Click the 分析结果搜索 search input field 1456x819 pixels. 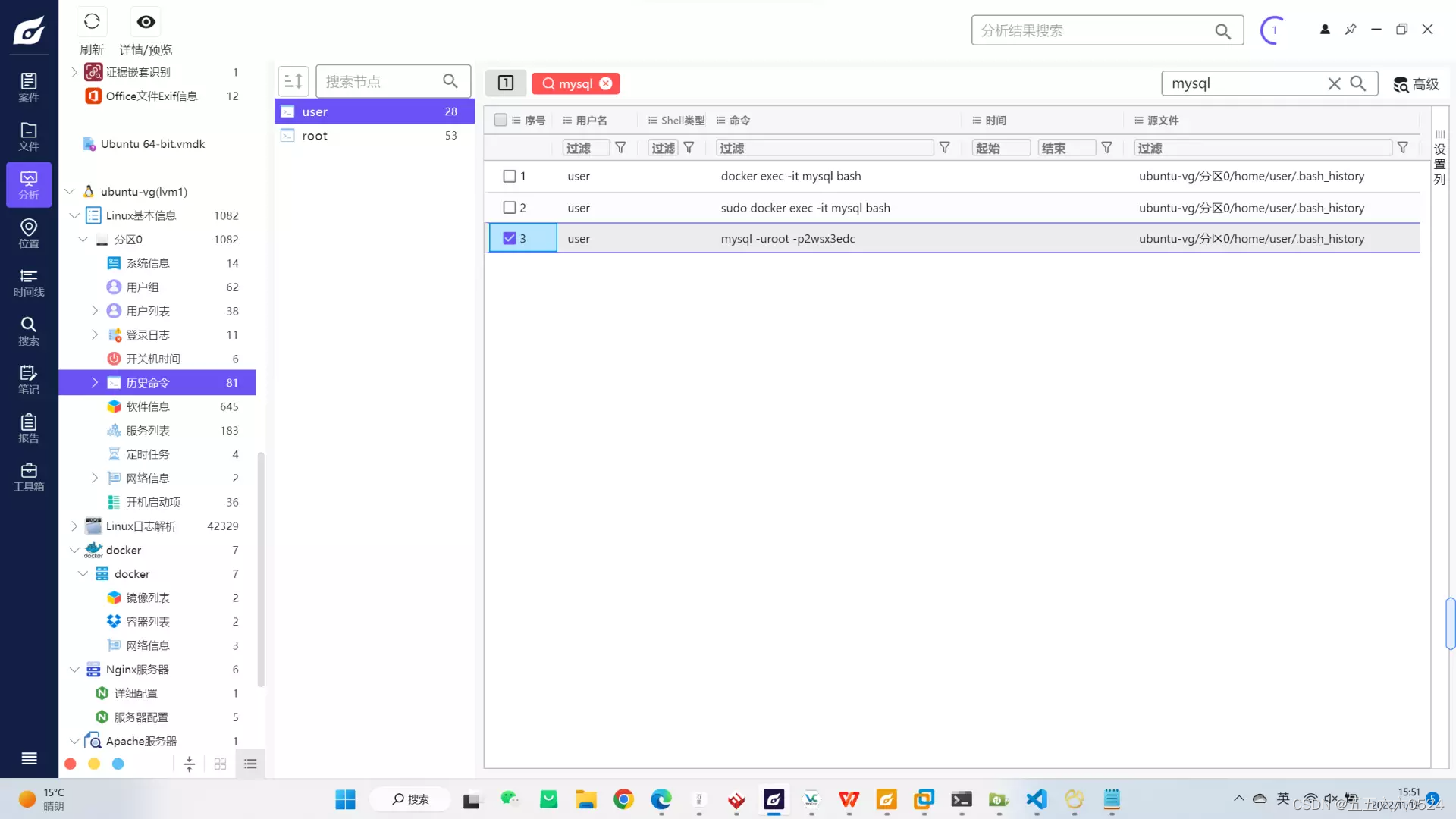(x=1092, y=30)
